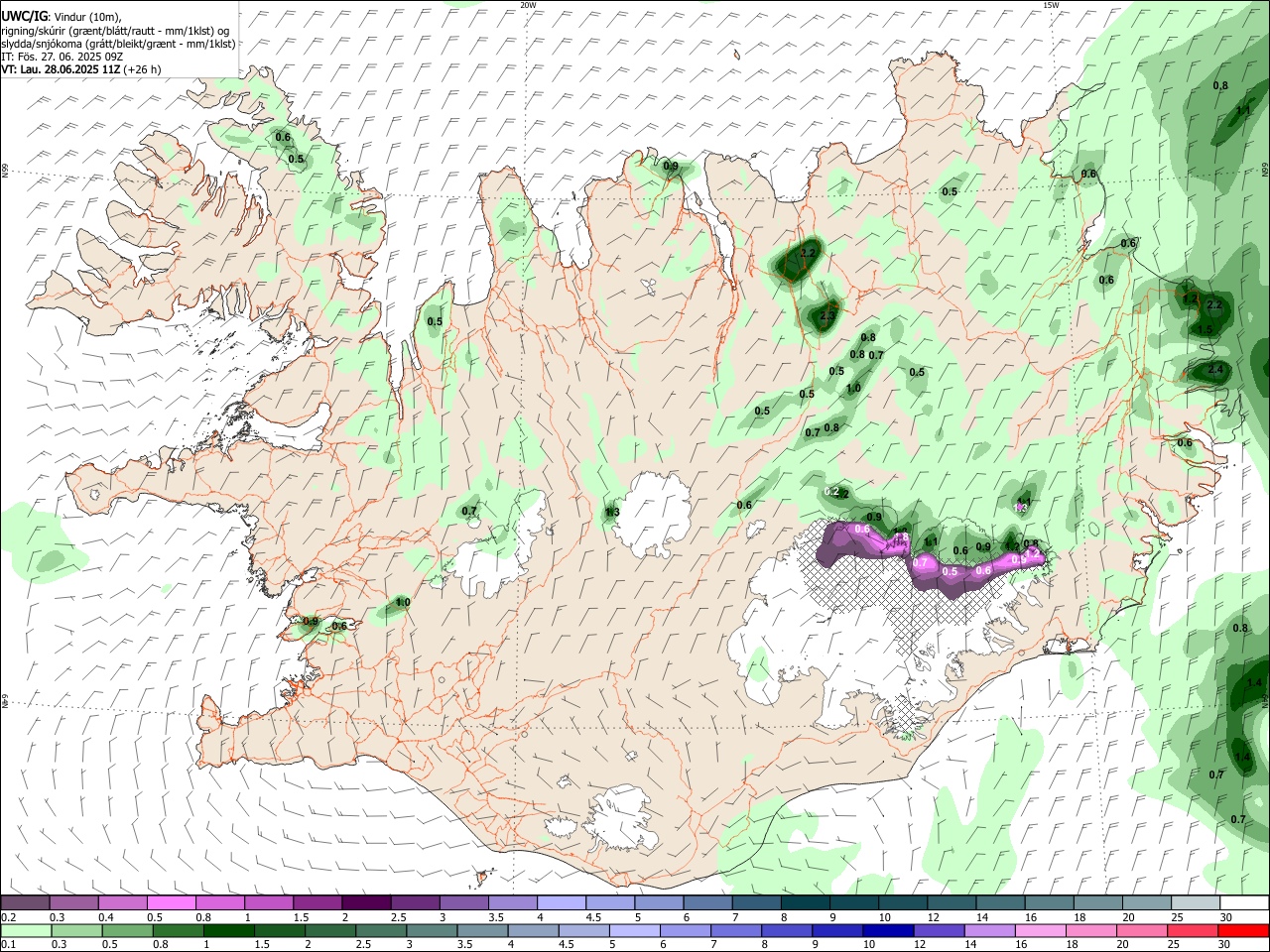1270x952 pixels.
Task: Click the light pink swatch labeled 16 in lower legend row
Action: click(x=1040, y=930)
